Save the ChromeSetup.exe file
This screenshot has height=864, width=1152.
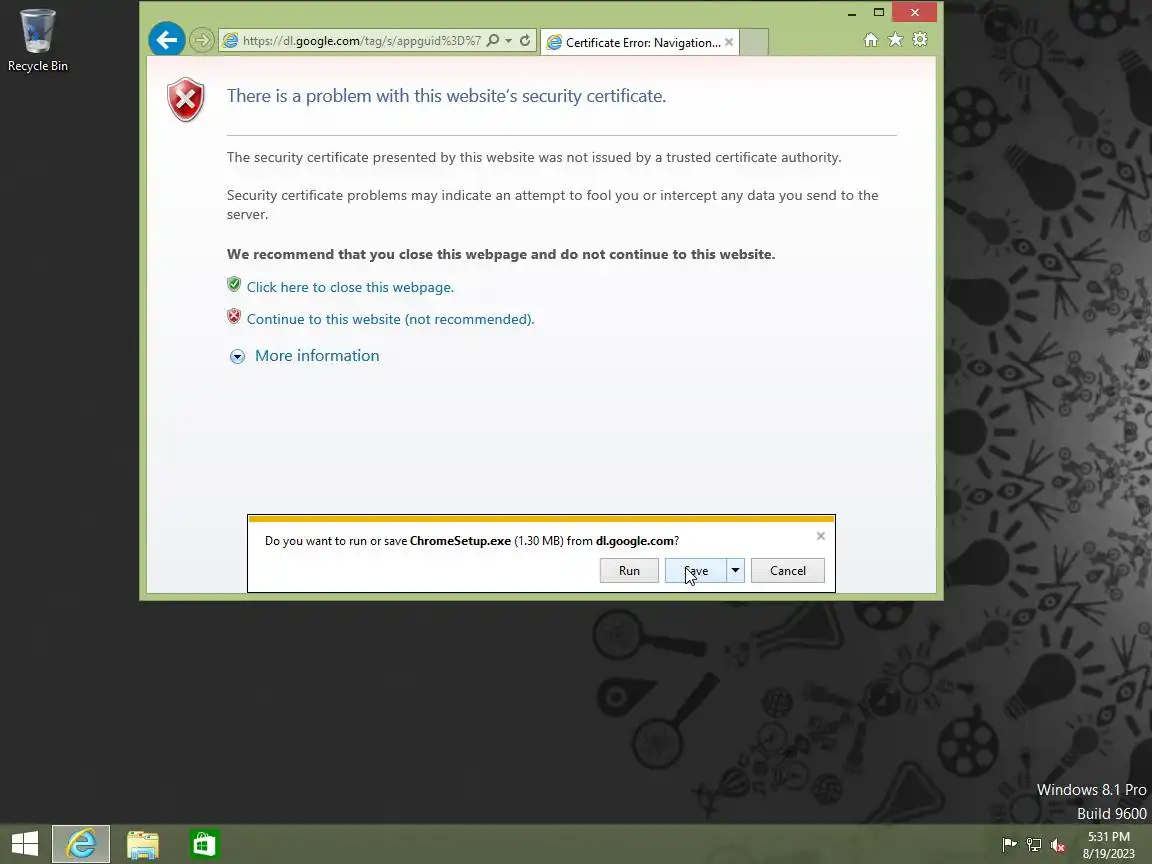click(x=696, y=571)
